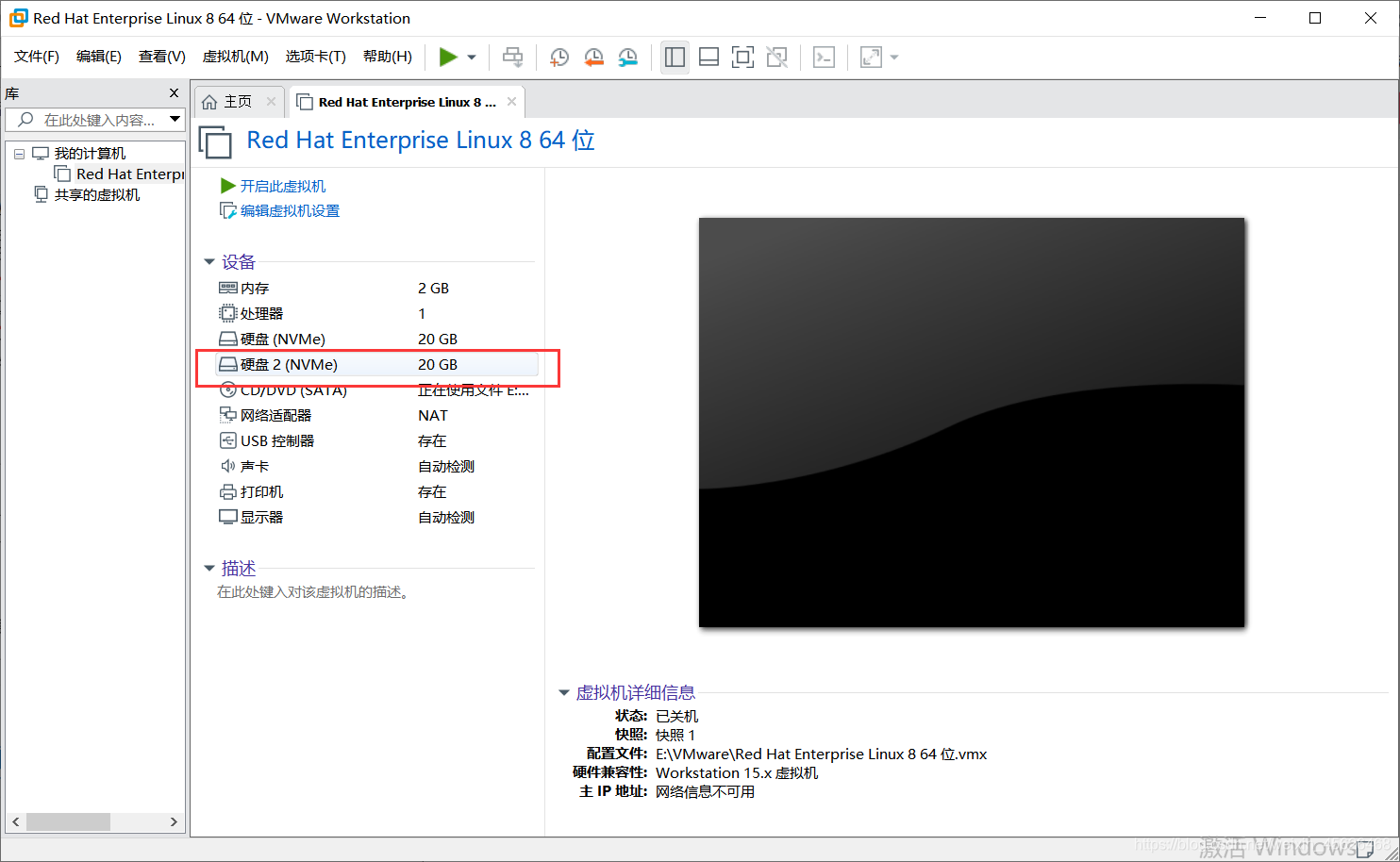Click the 网络适配器 network icon
1400x862 pixels.
click(227, 415)
